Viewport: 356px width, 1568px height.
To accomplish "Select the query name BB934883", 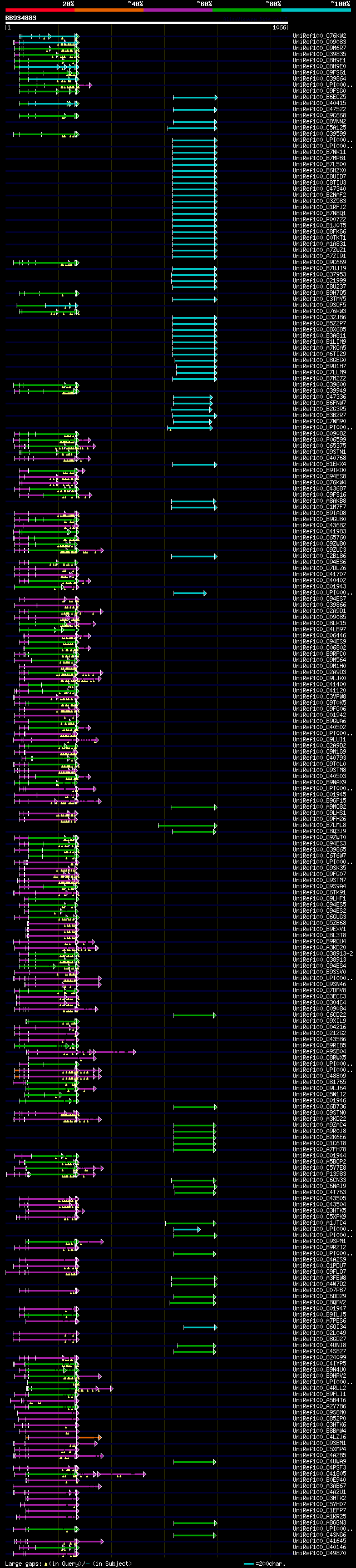I will coord(21,18).
